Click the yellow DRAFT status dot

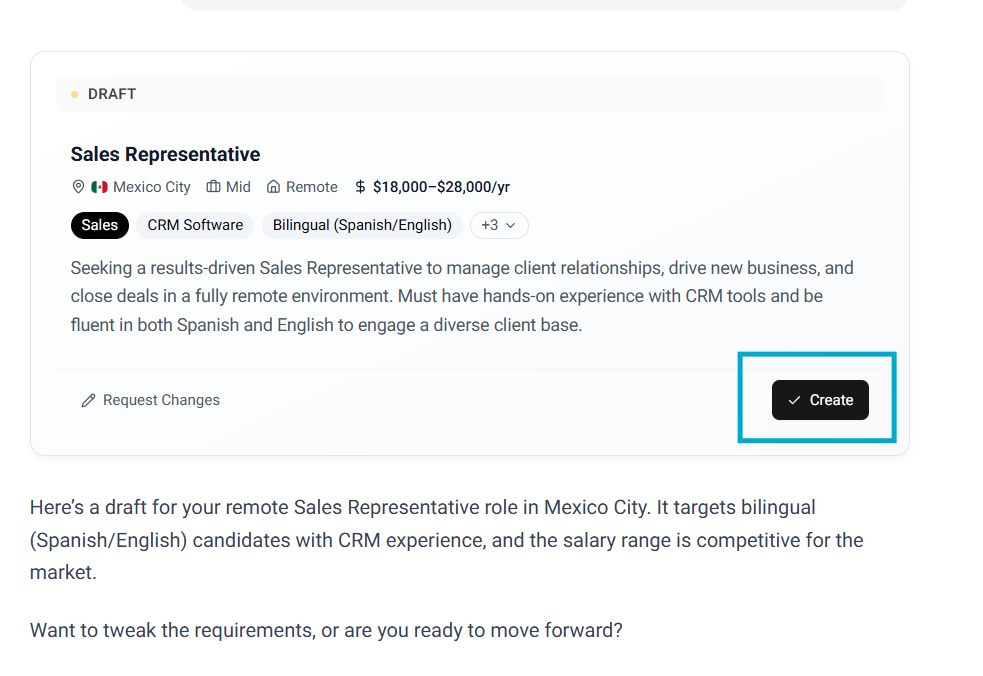(75, 95)
